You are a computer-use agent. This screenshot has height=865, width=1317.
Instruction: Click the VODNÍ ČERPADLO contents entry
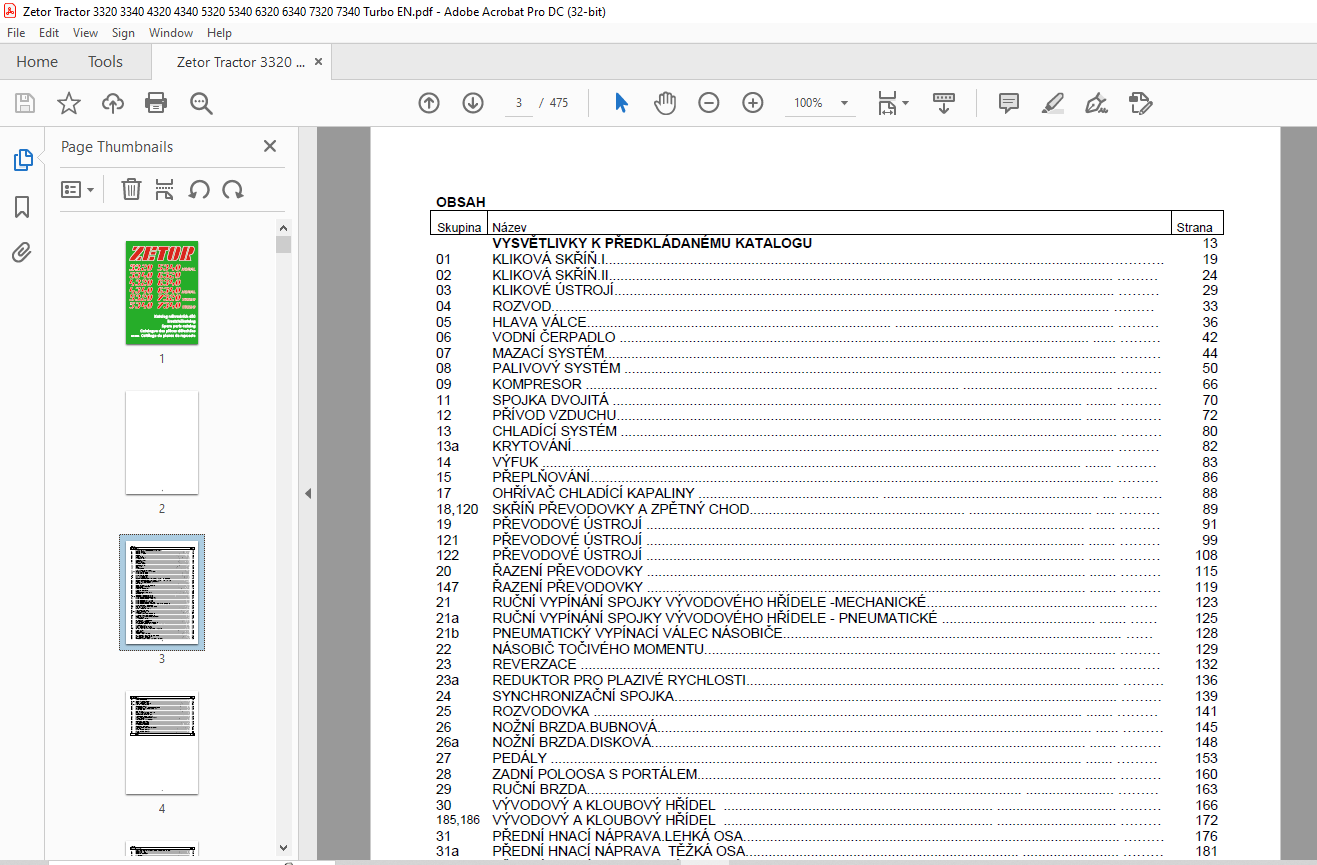[554, 337]
